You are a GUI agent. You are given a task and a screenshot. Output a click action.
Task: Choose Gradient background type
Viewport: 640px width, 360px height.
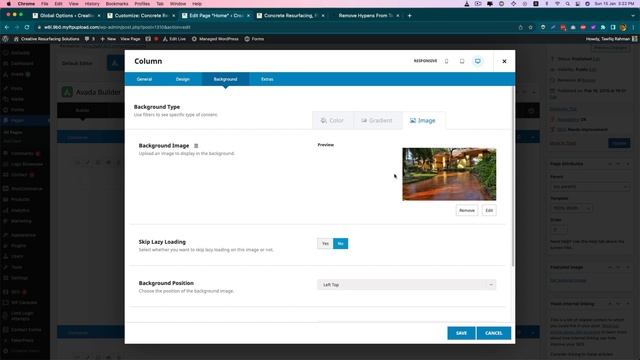click(x=377, y=120)
